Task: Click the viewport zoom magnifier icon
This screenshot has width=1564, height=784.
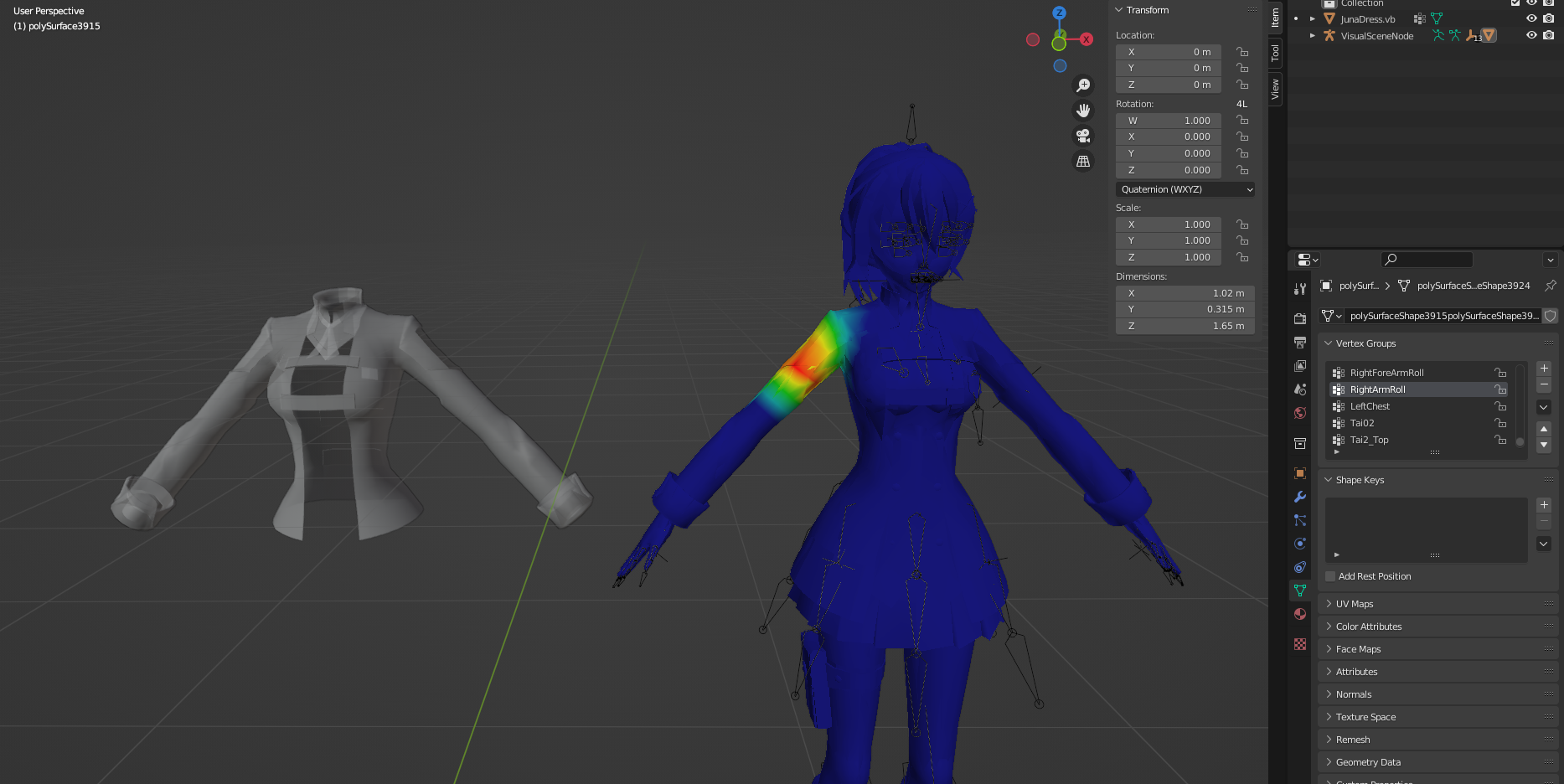Action: point(1083,85)
